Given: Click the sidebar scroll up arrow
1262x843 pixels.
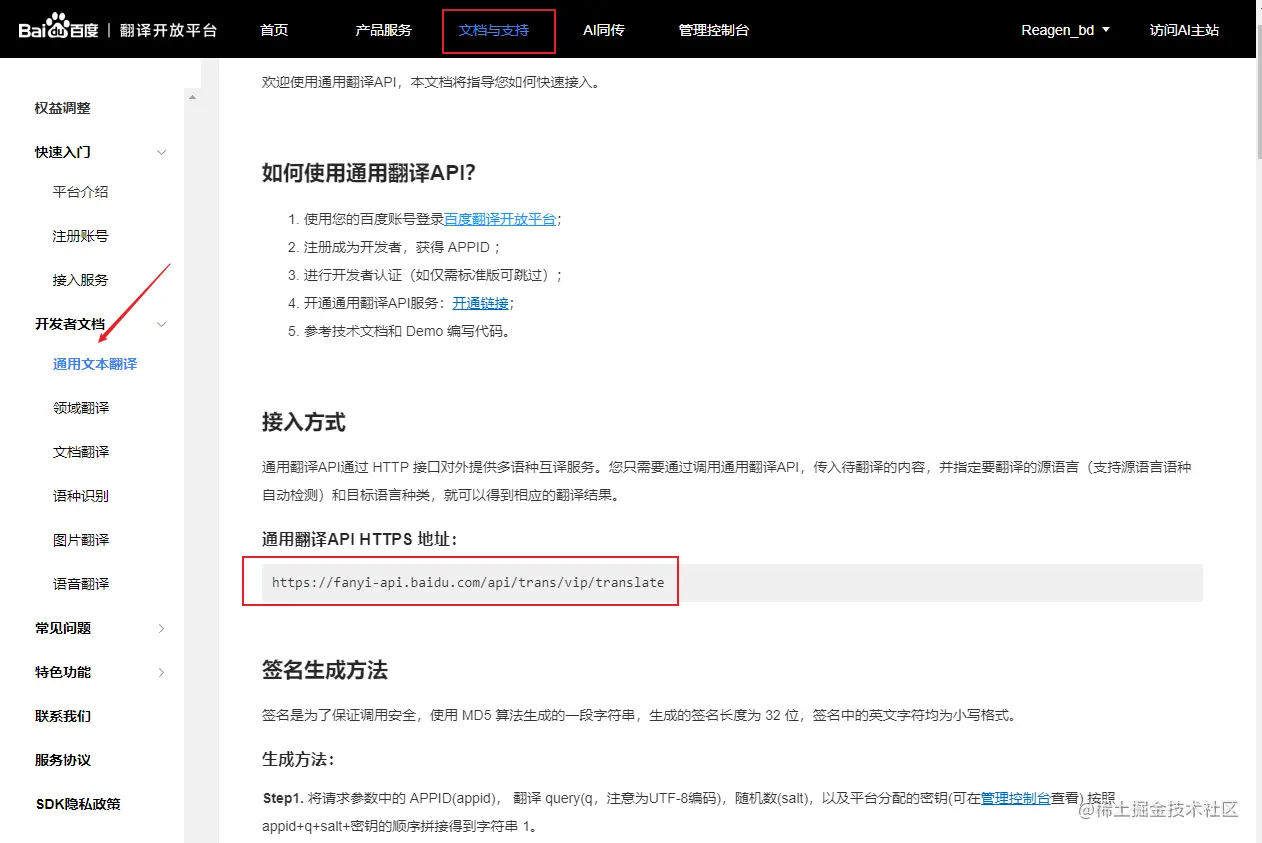Looking at the screenshot, I should (192, 97).
